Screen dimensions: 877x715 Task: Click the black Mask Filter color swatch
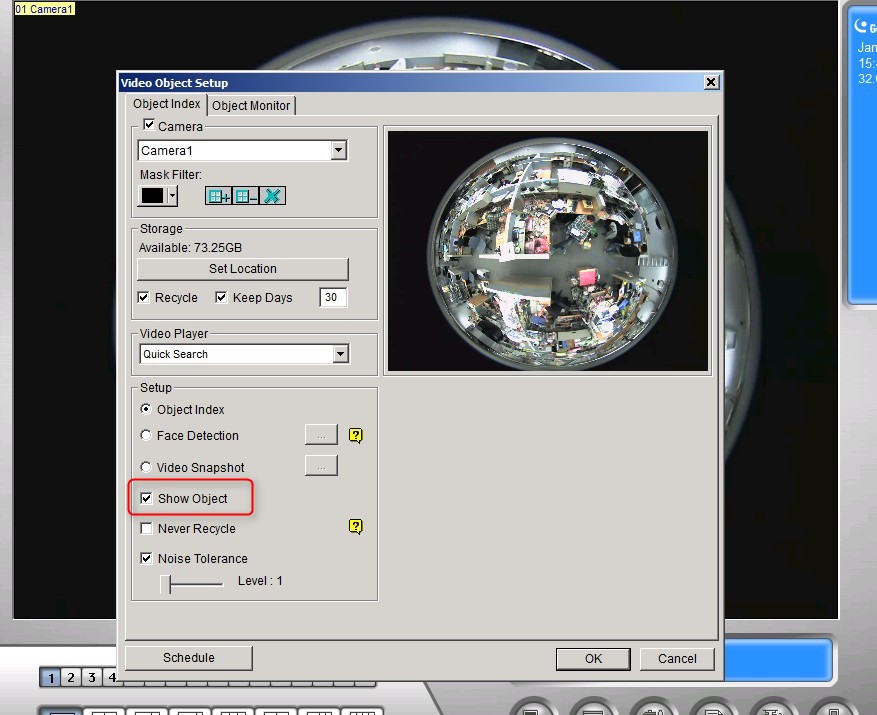[x=152, y=196]
